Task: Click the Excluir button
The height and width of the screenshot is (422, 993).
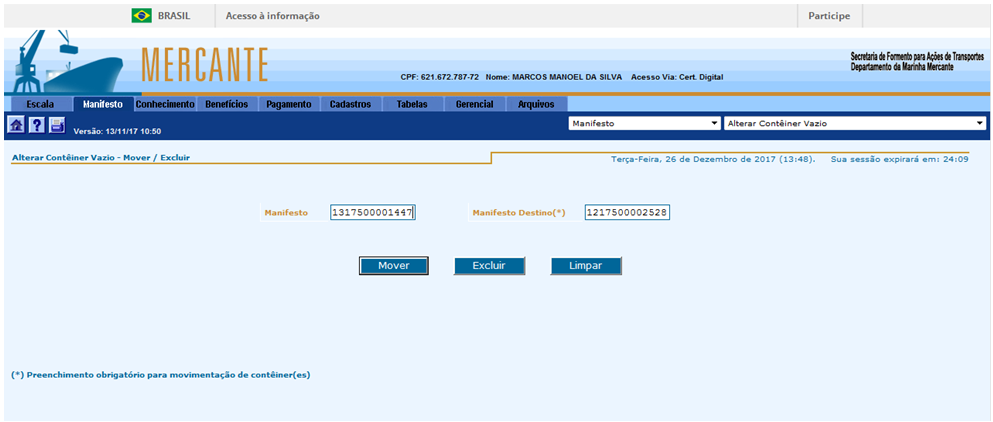Action: point(489,266)
